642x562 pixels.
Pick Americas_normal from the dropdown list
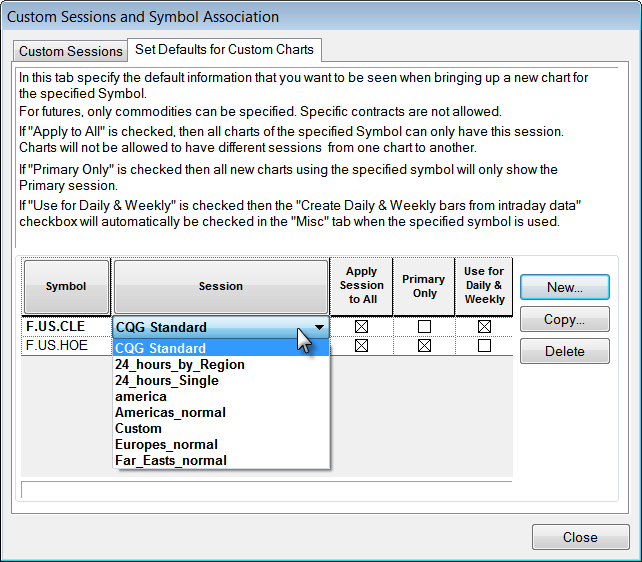(171, 412)
